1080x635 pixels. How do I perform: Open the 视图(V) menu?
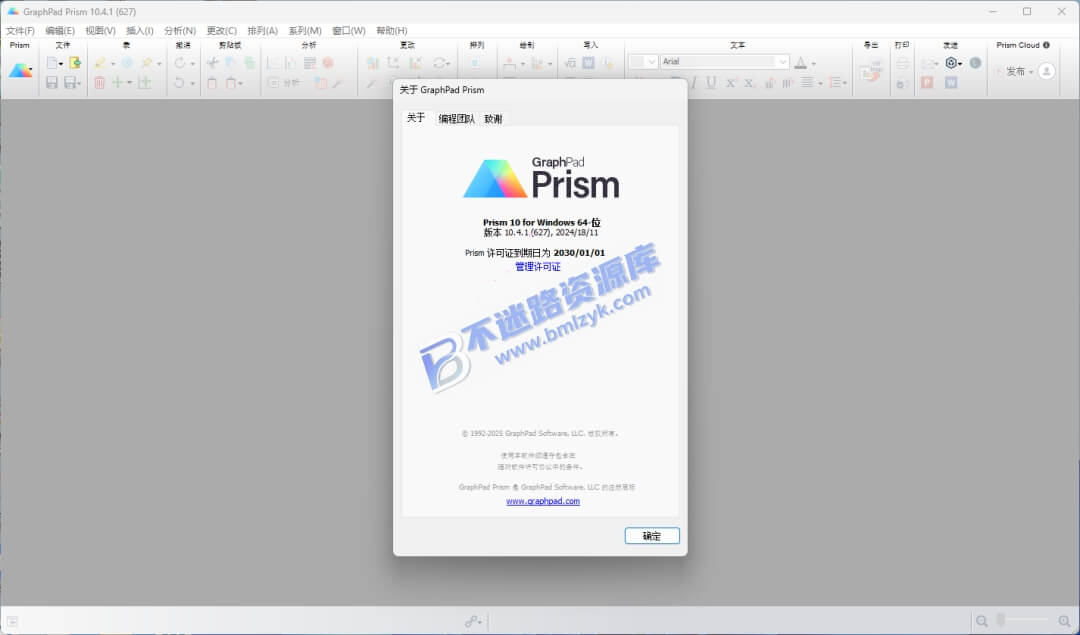[101, 30]
